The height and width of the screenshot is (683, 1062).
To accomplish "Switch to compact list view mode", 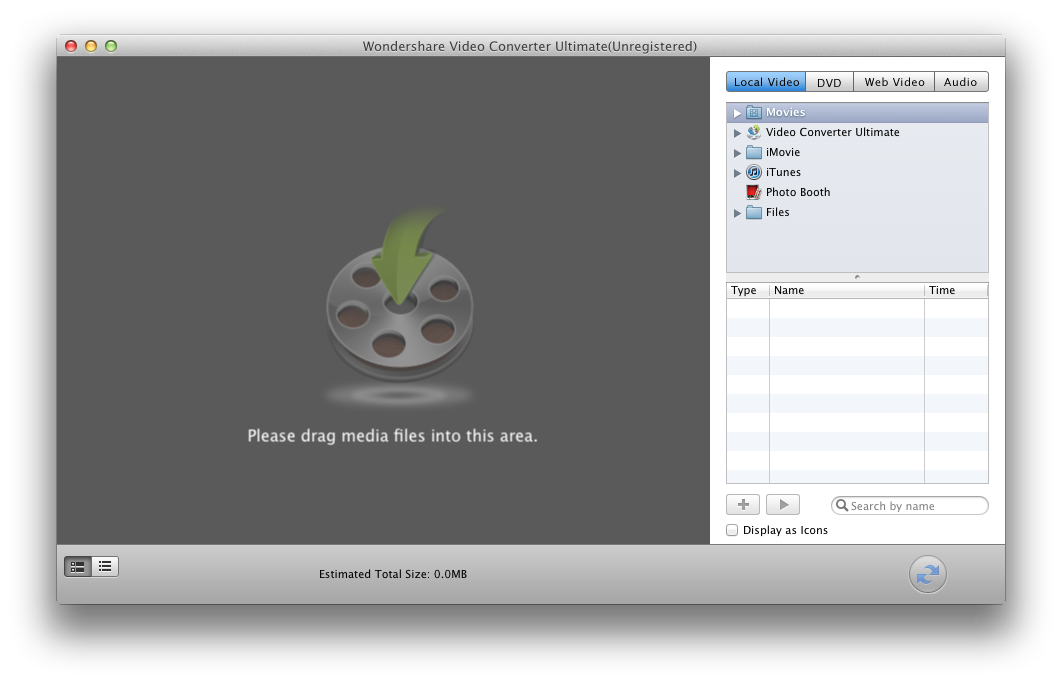I will (105, 567).
